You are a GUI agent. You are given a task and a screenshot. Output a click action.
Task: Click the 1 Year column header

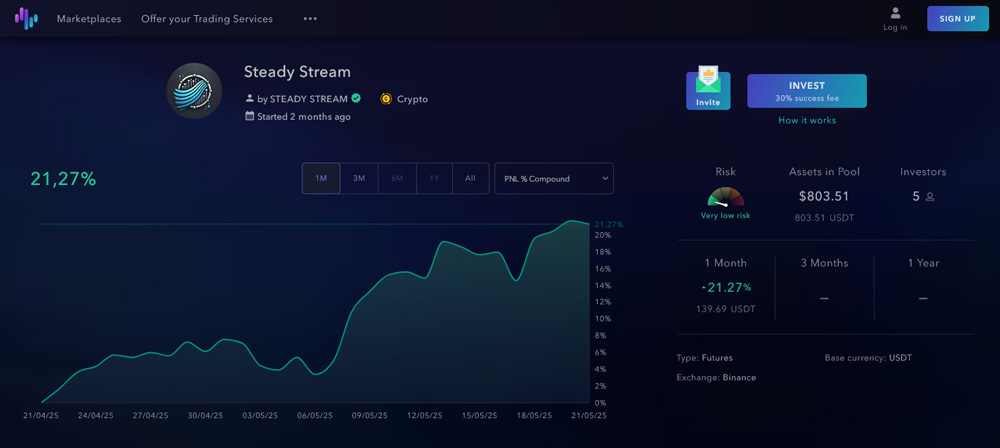923,263
